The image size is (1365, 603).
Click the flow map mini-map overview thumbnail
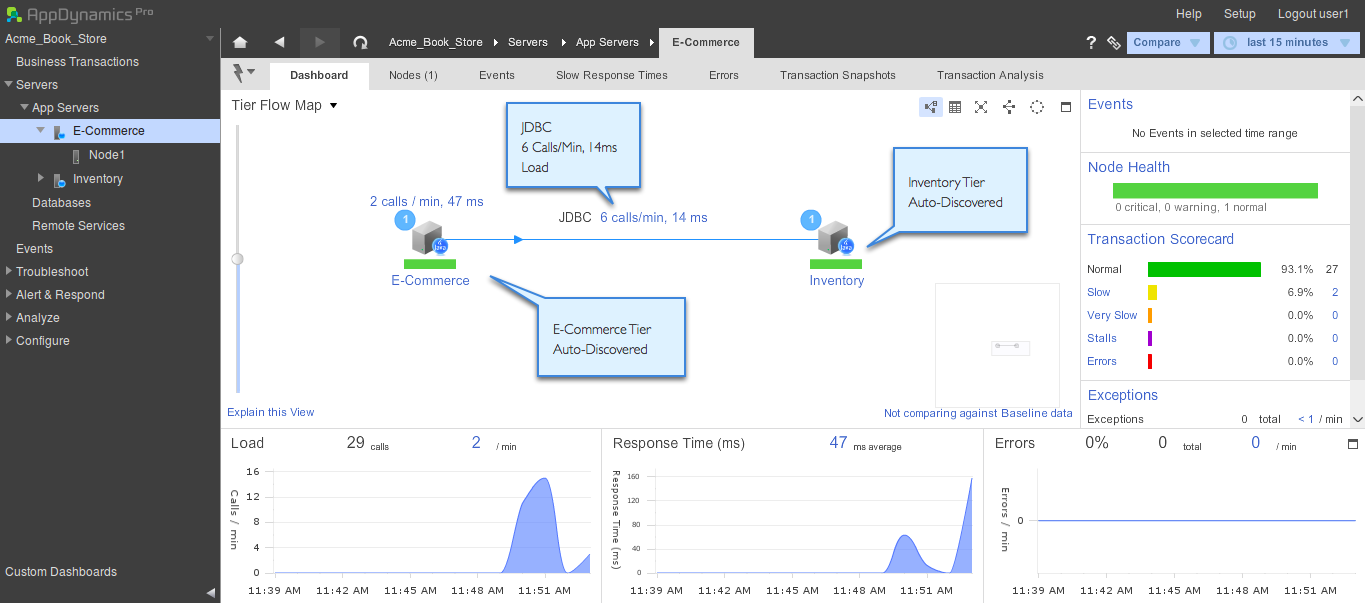[997, 345]
